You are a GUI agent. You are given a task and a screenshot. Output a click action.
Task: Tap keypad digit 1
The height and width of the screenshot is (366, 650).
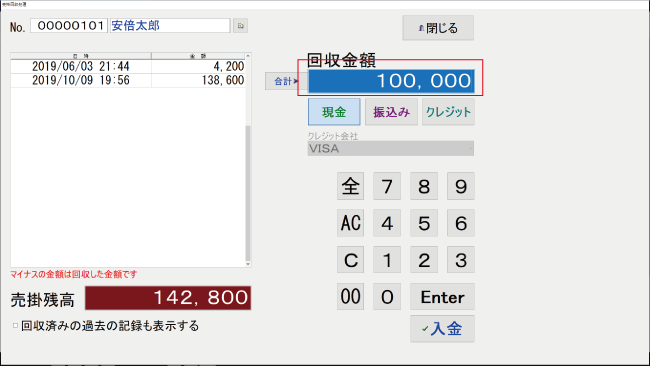[387, 260]
